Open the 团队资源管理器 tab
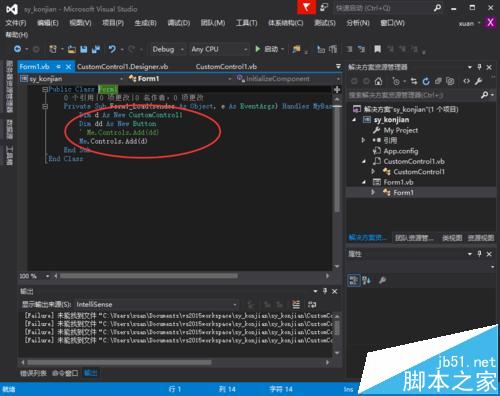500x396 pixels. click(x=415, y=238)
